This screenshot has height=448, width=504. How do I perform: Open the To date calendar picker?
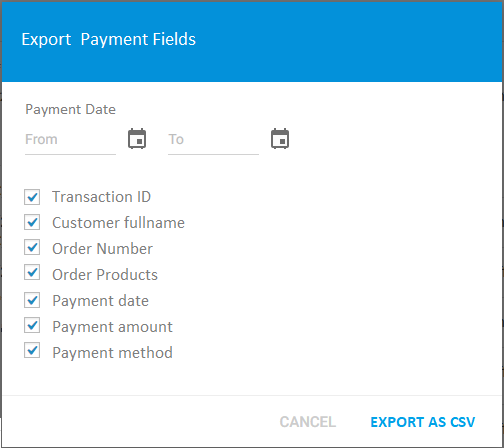tap(280, 138)
